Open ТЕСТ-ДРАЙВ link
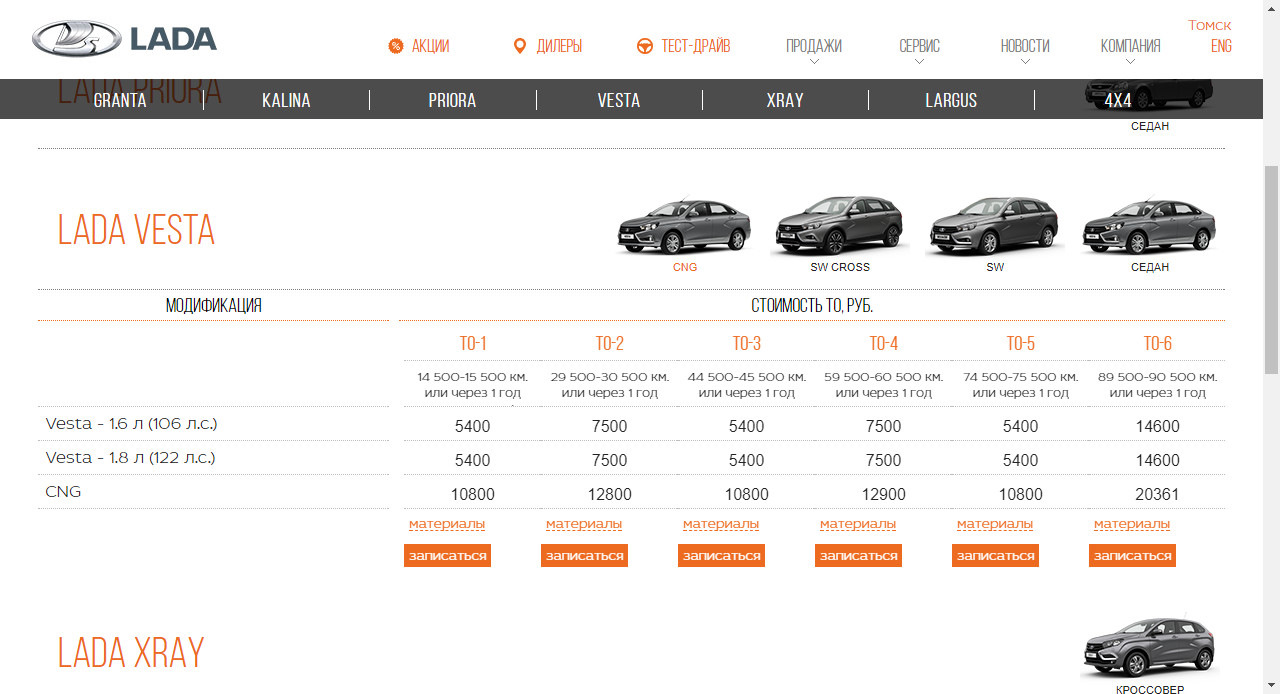 coord(695,46)
